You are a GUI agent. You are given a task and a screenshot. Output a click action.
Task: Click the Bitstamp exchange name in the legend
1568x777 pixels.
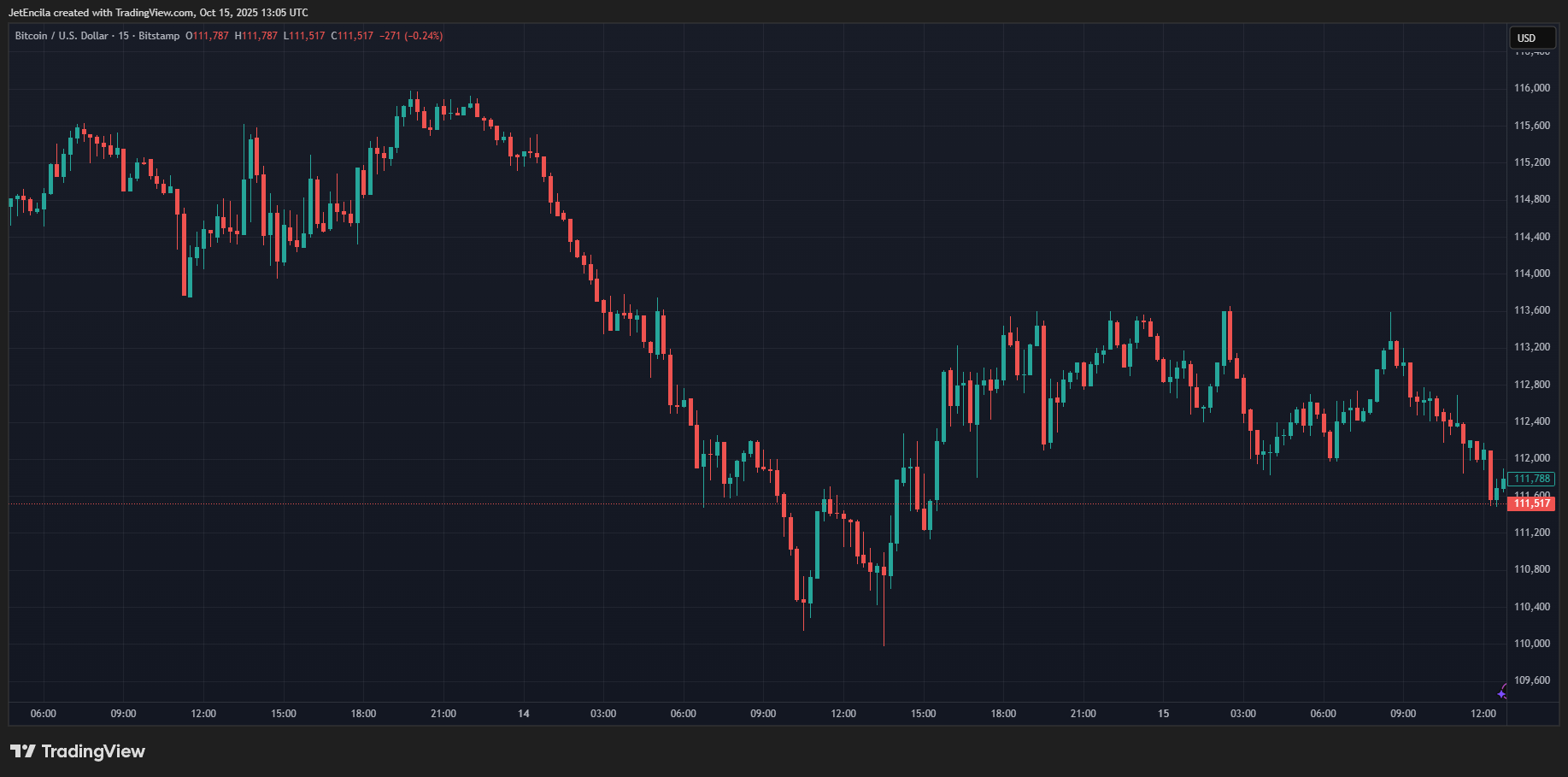click(x=159, y=36)
